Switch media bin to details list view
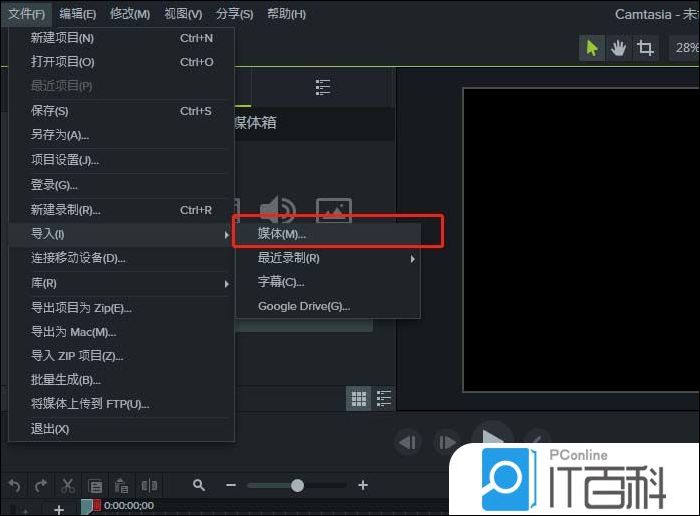Screen dimensions: 700x516 pos(383,398)
